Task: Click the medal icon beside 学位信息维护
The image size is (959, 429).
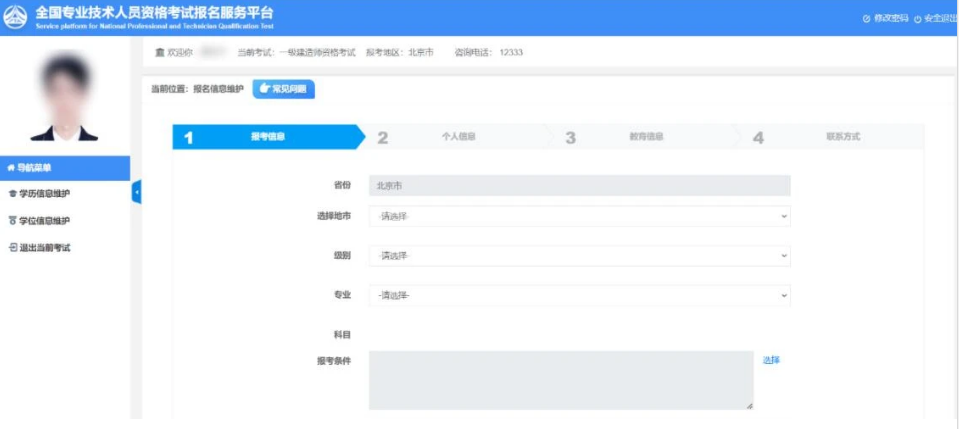Action: [12, 221]
